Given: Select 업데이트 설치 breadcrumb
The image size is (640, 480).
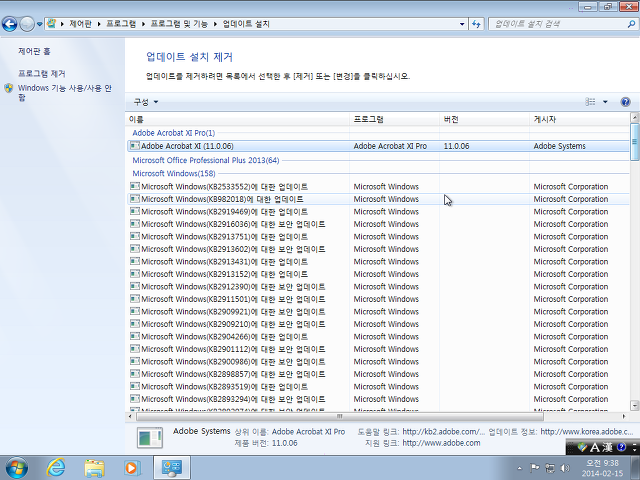Looking at the screenshot, I should (x=246, y=24).
